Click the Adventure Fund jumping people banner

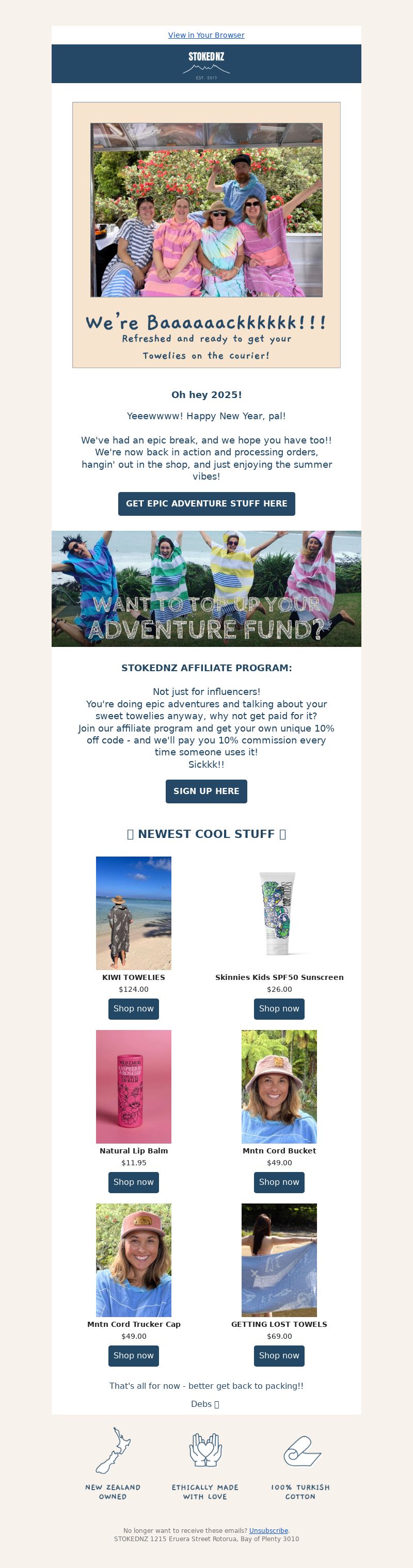pos(206,589)
